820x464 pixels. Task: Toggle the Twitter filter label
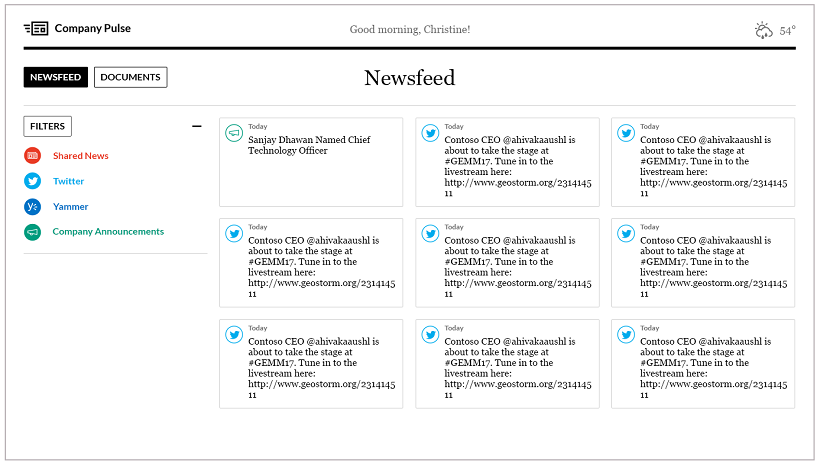(x=69, y=181)
